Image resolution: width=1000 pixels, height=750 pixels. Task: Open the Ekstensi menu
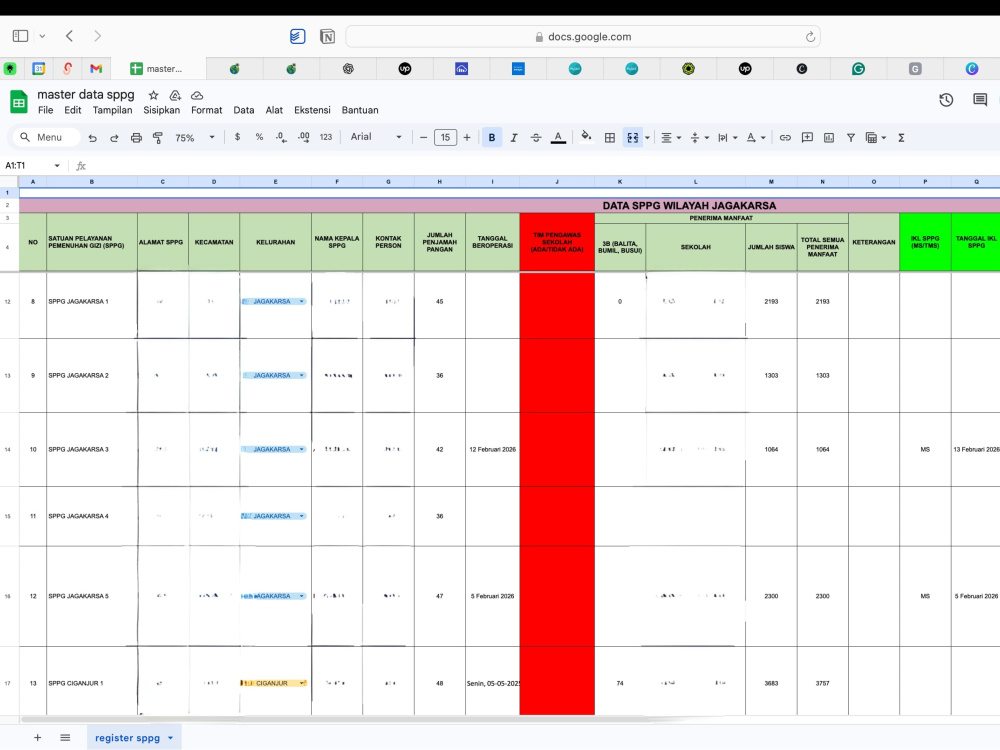coord(312,110)
